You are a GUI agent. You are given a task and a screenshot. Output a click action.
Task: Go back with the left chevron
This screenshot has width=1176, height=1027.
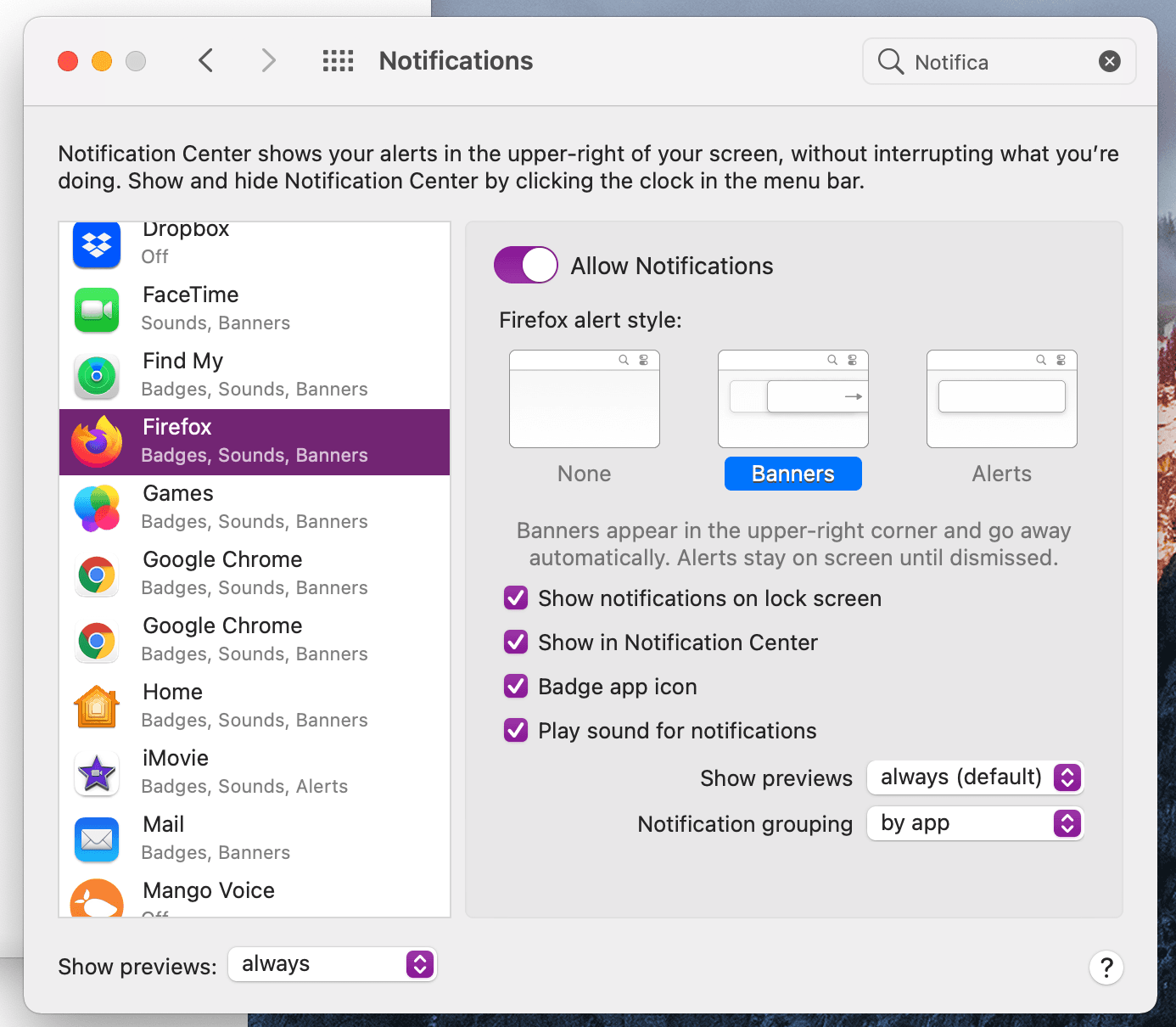point(205,60)
